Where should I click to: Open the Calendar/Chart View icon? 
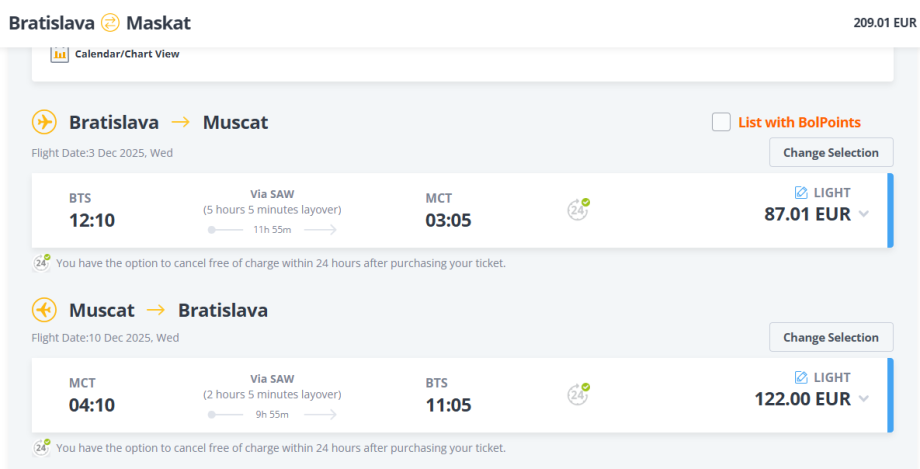coord(59,54)
